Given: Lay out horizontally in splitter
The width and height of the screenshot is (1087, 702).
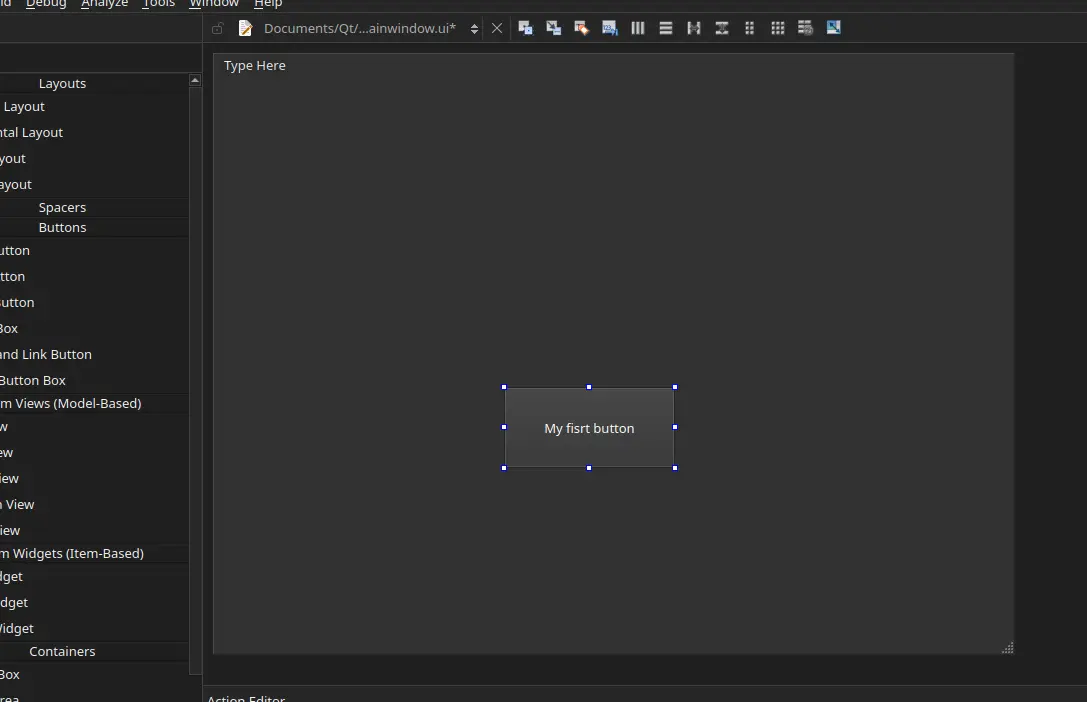Looking at the screenshot, I should click(694, 28).
